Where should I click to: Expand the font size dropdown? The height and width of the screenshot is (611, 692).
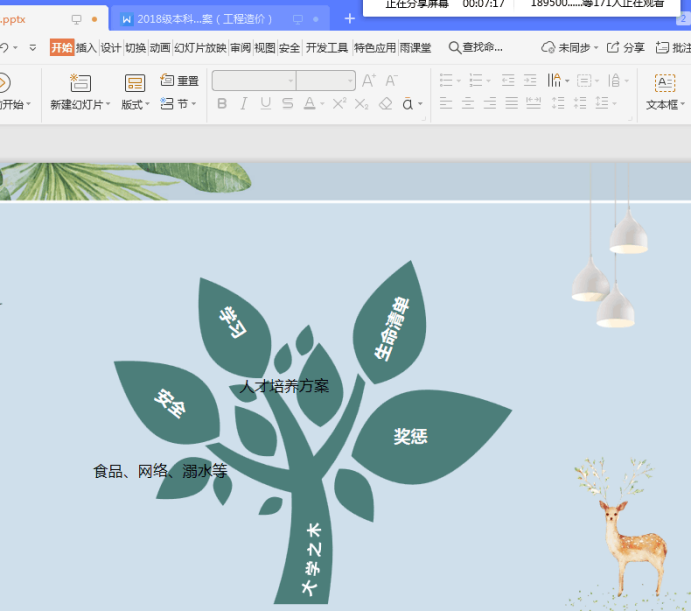coord(350,81)
